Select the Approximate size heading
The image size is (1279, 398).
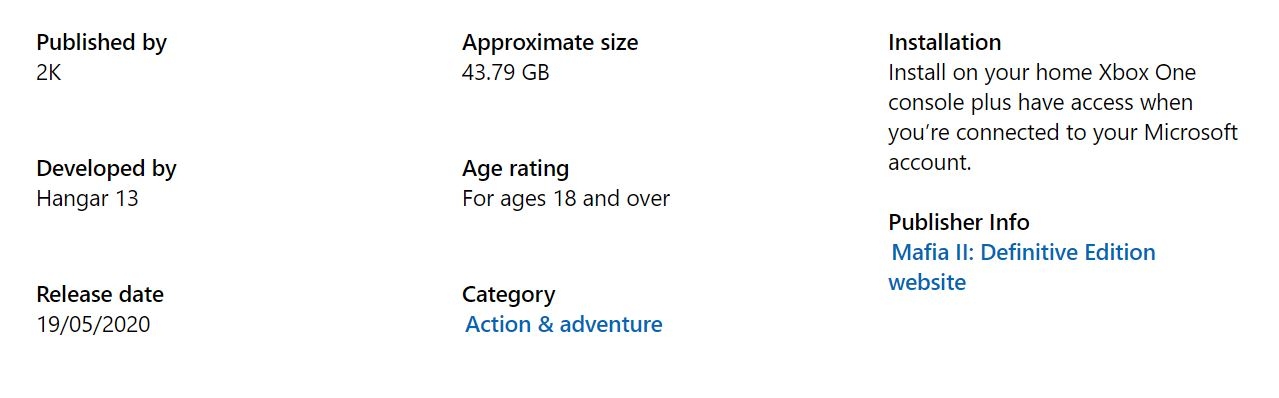click(550, 42)
